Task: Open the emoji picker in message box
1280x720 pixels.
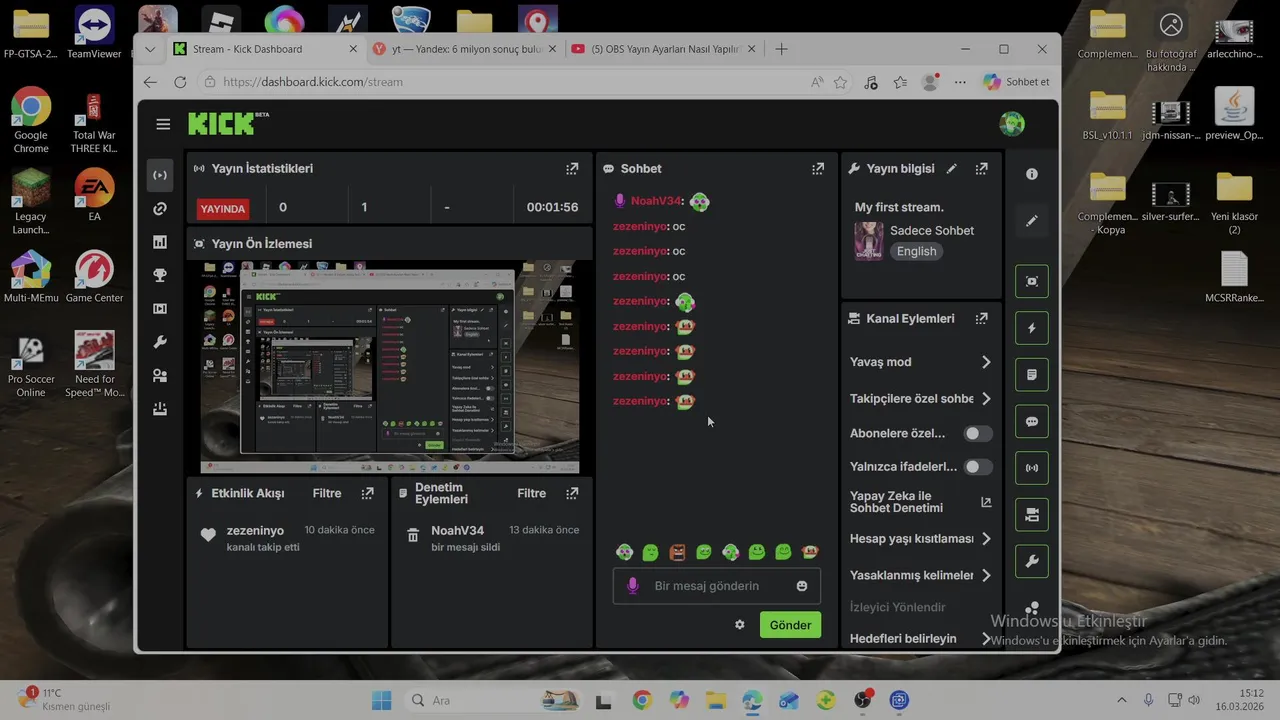Action: coord(802,586)
